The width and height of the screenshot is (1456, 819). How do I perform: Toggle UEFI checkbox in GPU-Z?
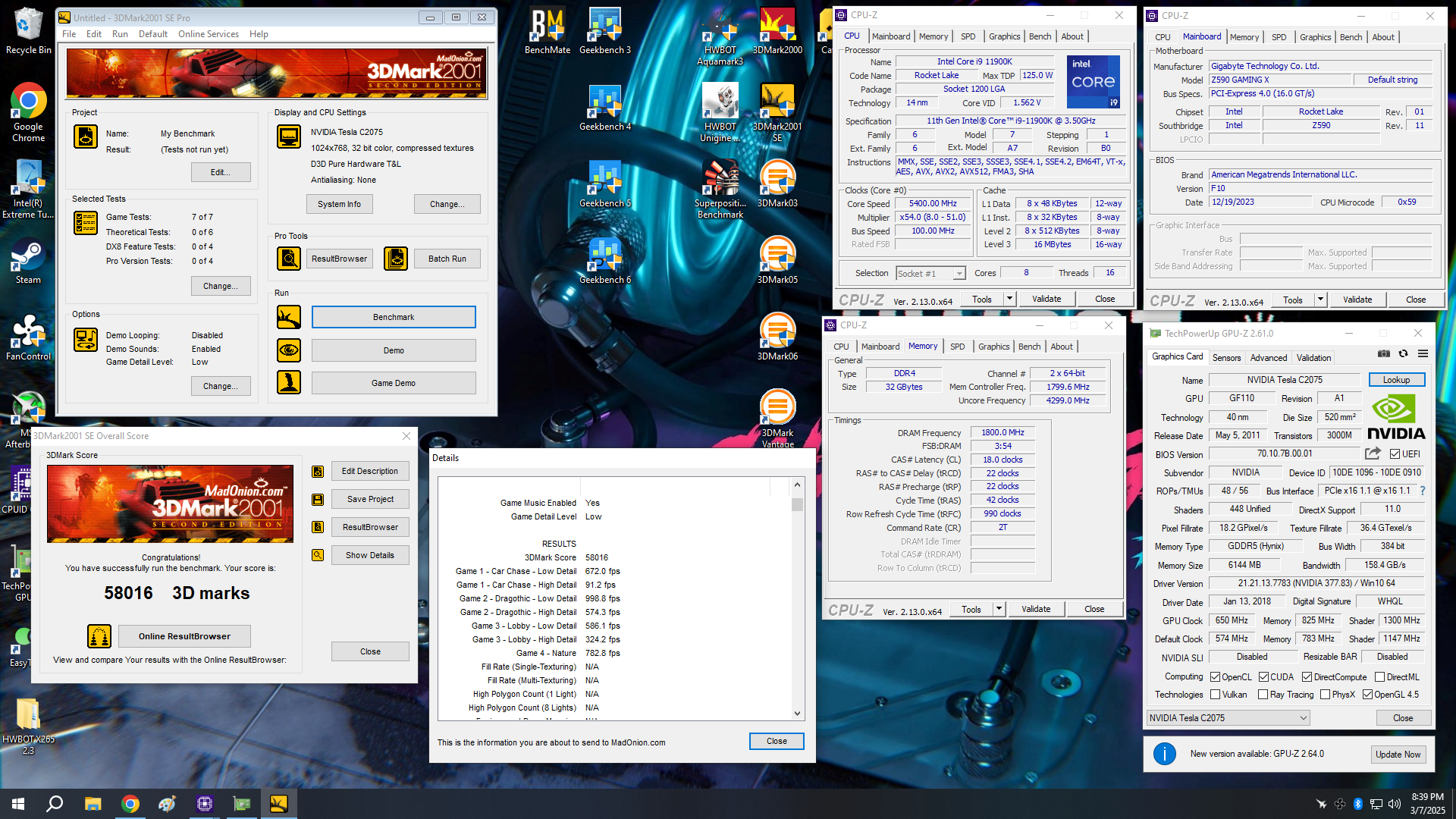tap(1395, 454)
